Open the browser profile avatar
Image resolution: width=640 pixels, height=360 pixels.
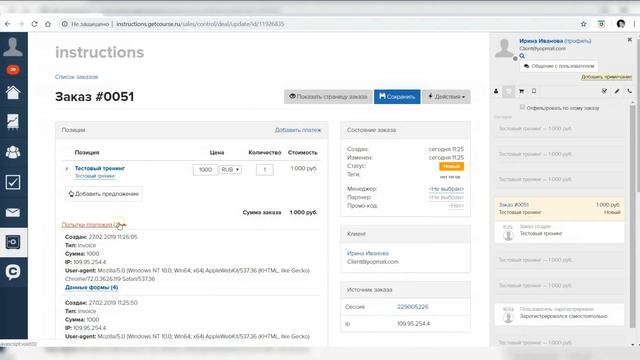point(621,24)
